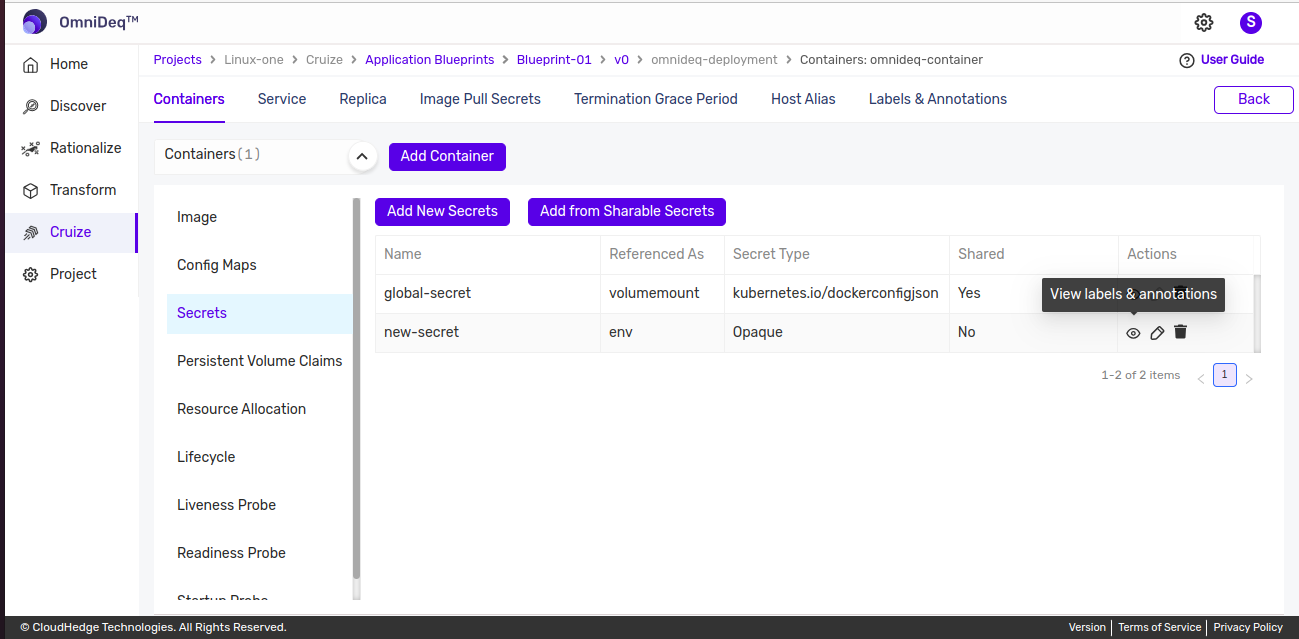Switch to the Replica tab
The height and width of the screenshot is (639, 1299).
pos(363,99)
